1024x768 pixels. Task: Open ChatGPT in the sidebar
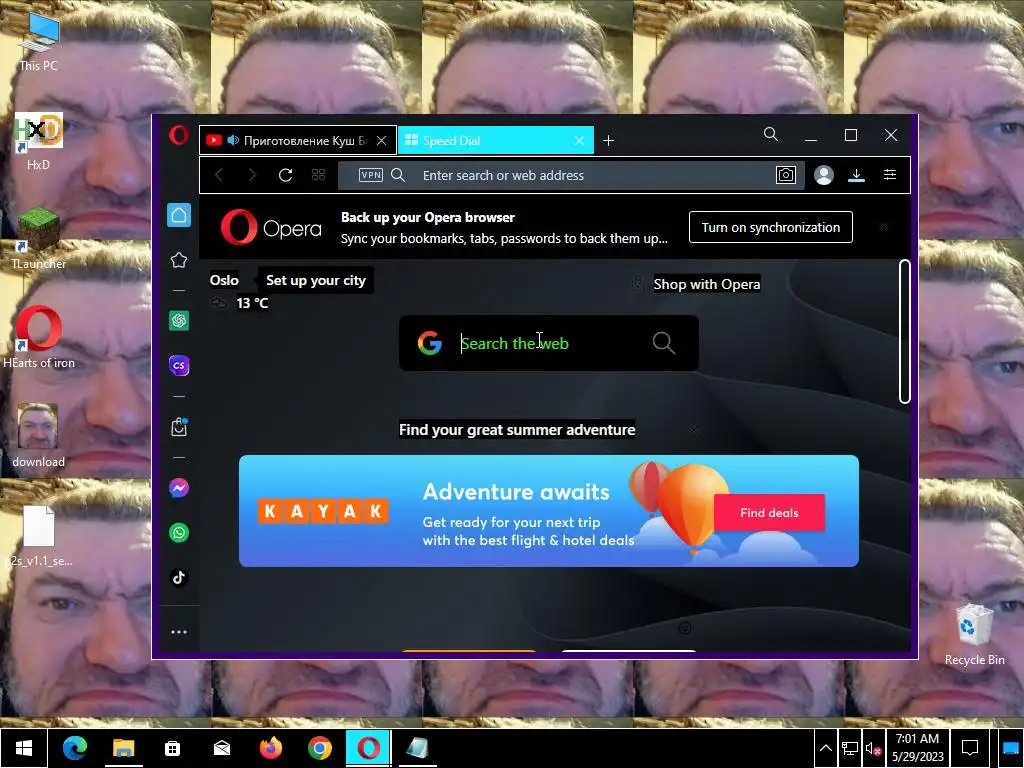point(179,321)
